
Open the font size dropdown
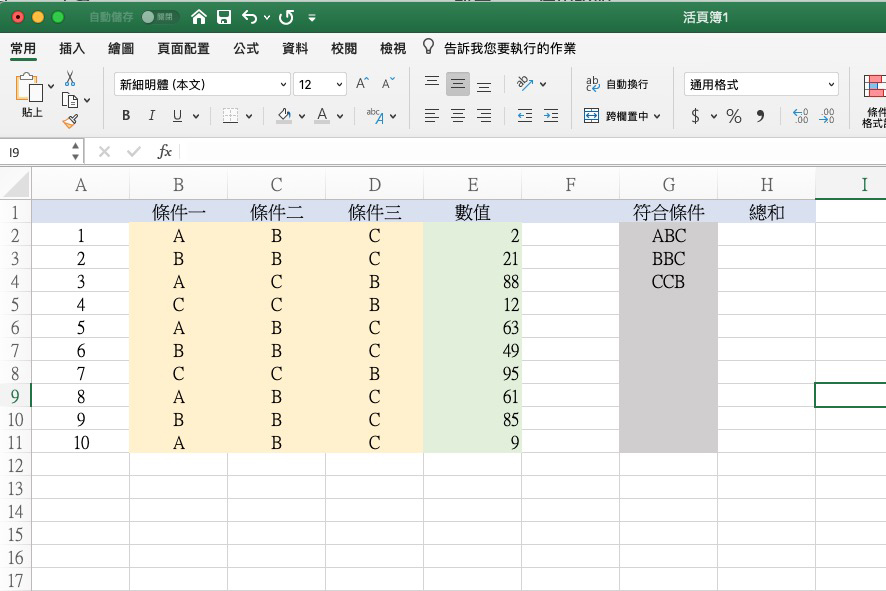pos(337,84)
